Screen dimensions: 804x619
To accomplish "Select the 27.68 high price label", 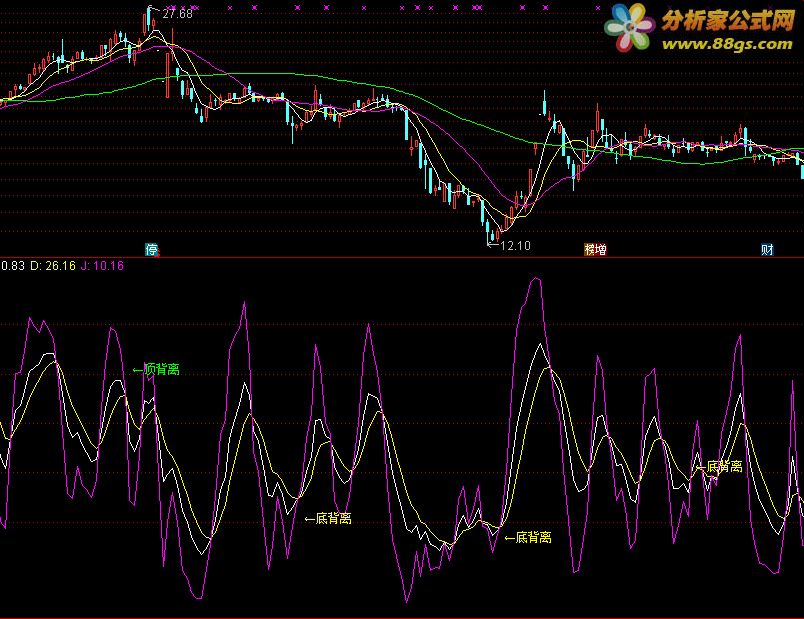I will pos(177,14).
